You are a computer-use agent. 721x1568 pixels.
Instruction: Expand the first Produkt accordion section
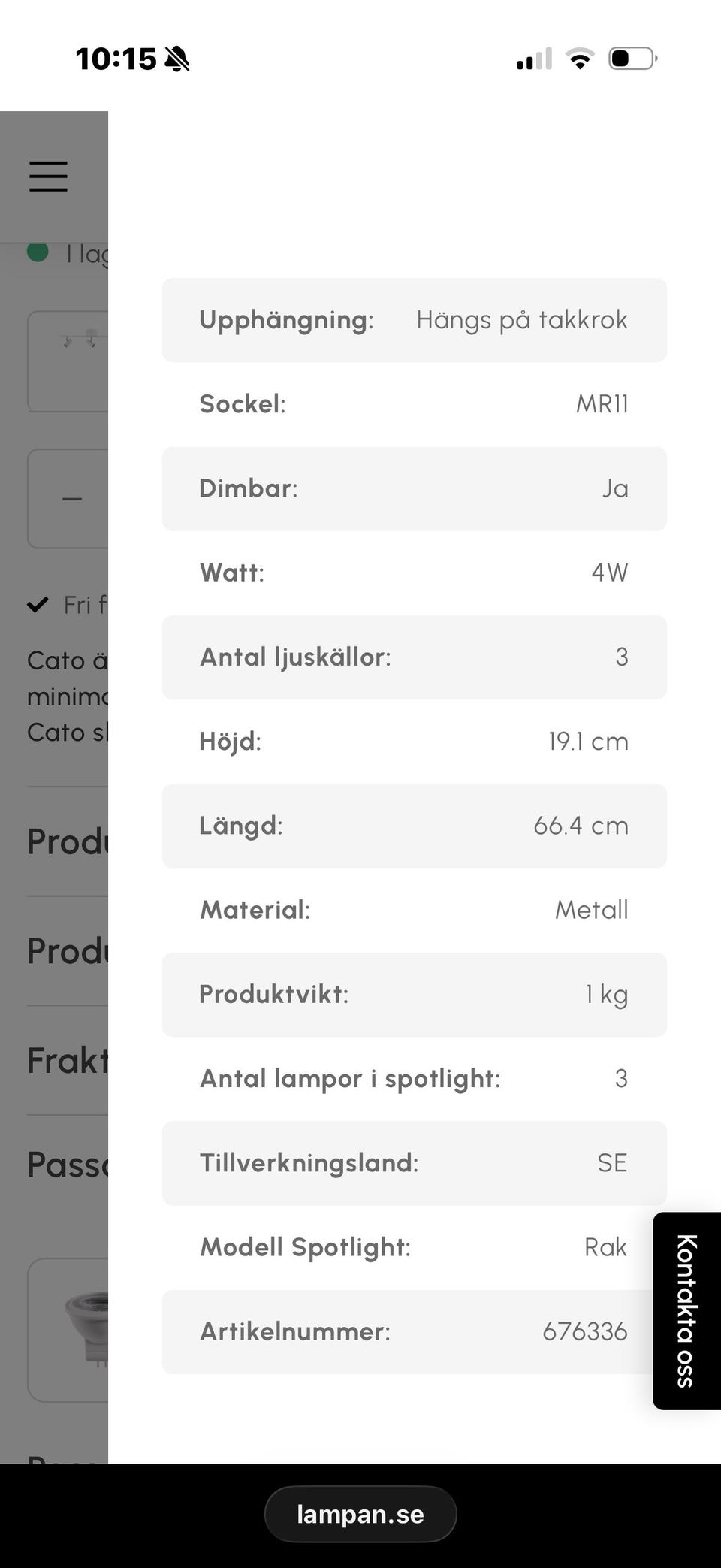point(68,841)
